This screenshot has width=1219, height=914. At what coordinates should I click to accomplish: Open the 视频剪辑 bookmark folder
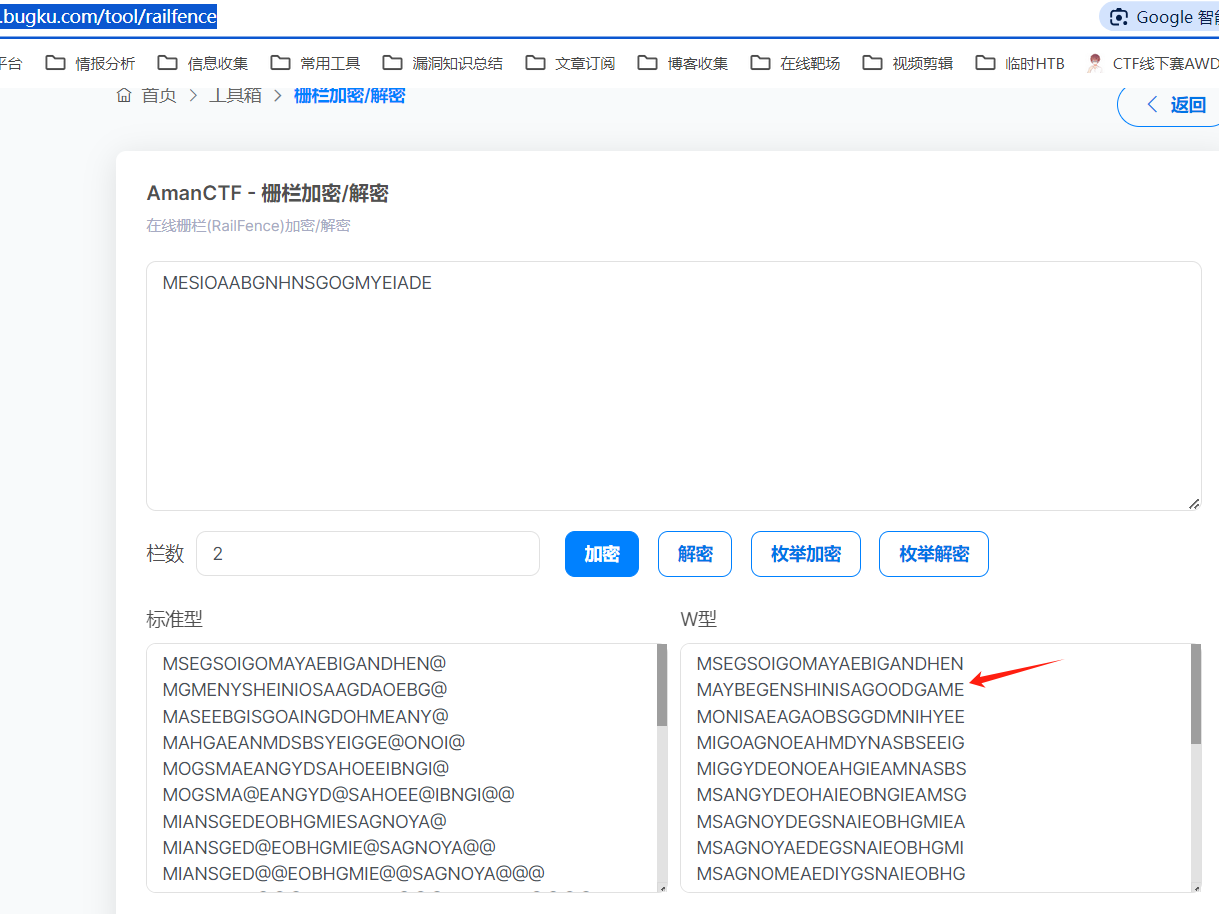click(908, 63)
